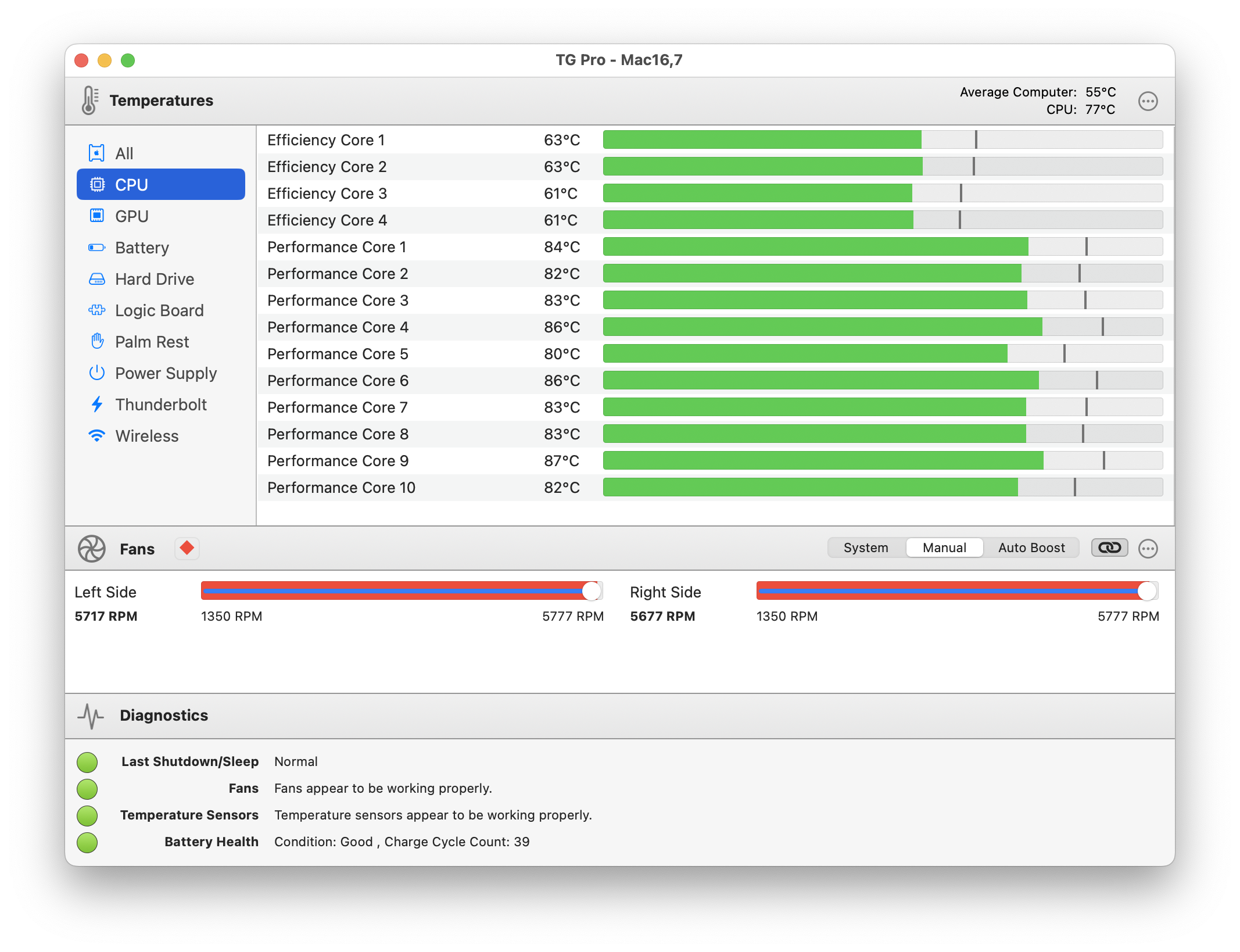The image size is (1240, 952).
Task: Click the Left Side fan speed slider knob
Action: (x=592, y=591)
